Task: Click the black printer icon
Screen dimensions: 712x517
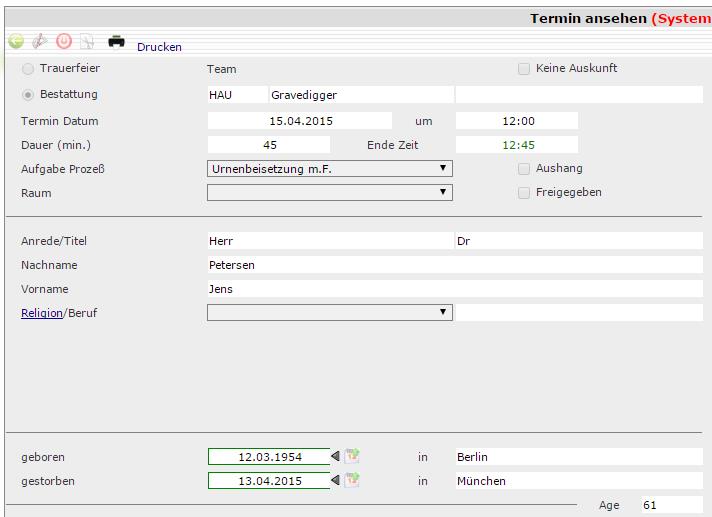Action: [117, 42]
